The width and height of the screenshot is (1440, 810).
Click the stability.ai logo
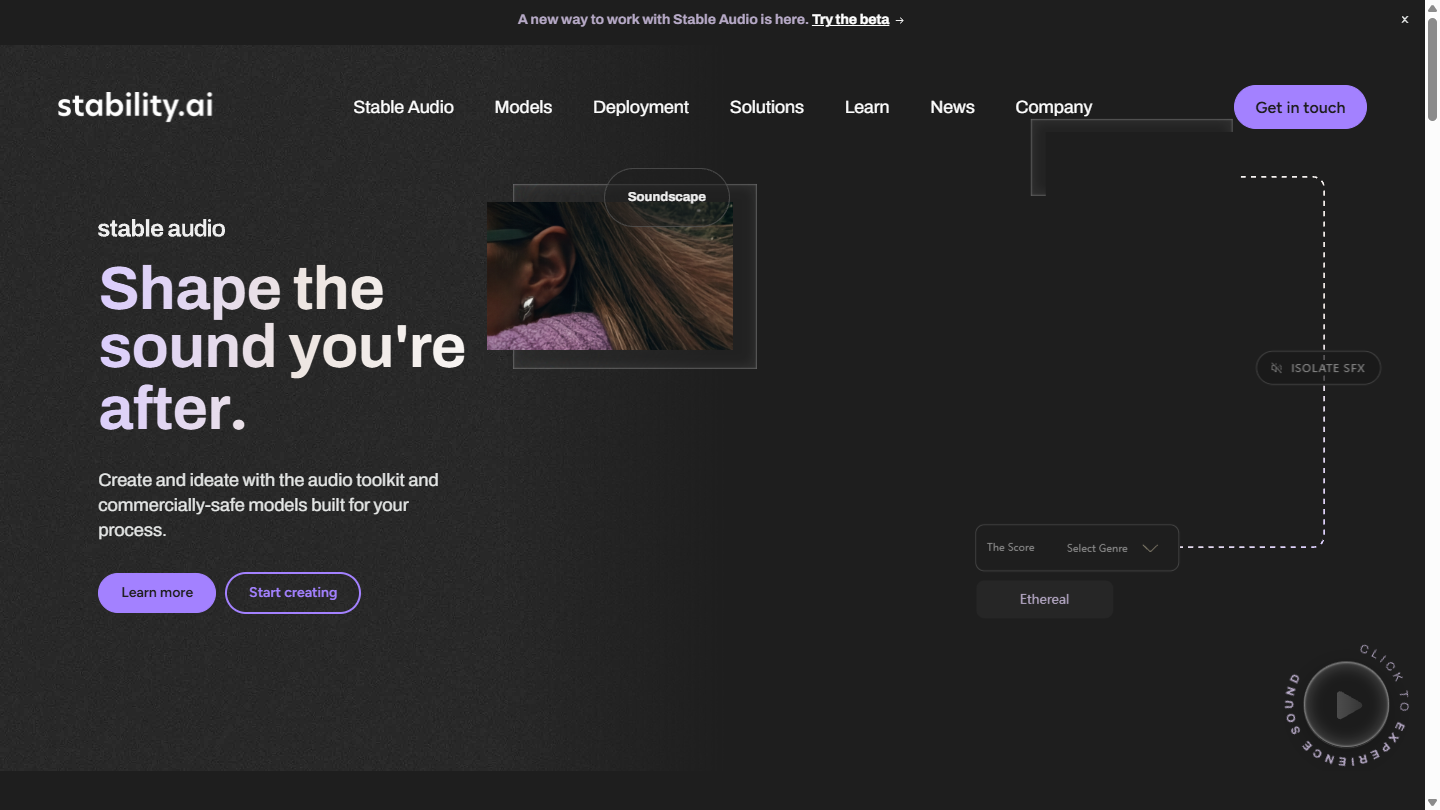(x=135, y=106)
